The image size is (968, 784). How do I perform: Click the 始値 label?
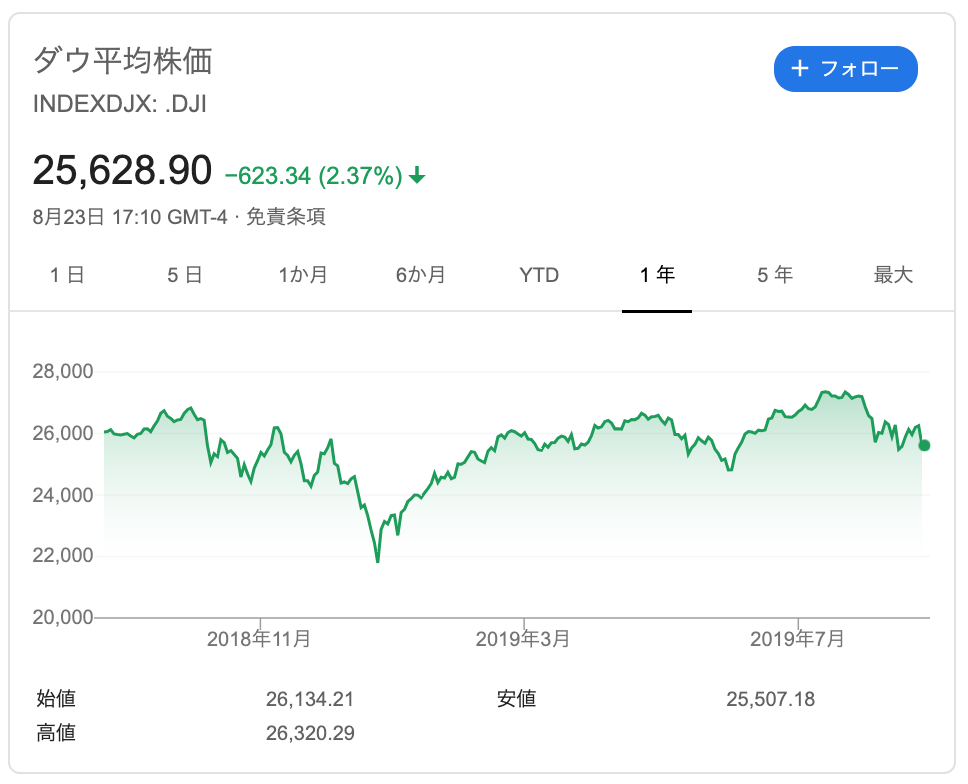(56, 698)
